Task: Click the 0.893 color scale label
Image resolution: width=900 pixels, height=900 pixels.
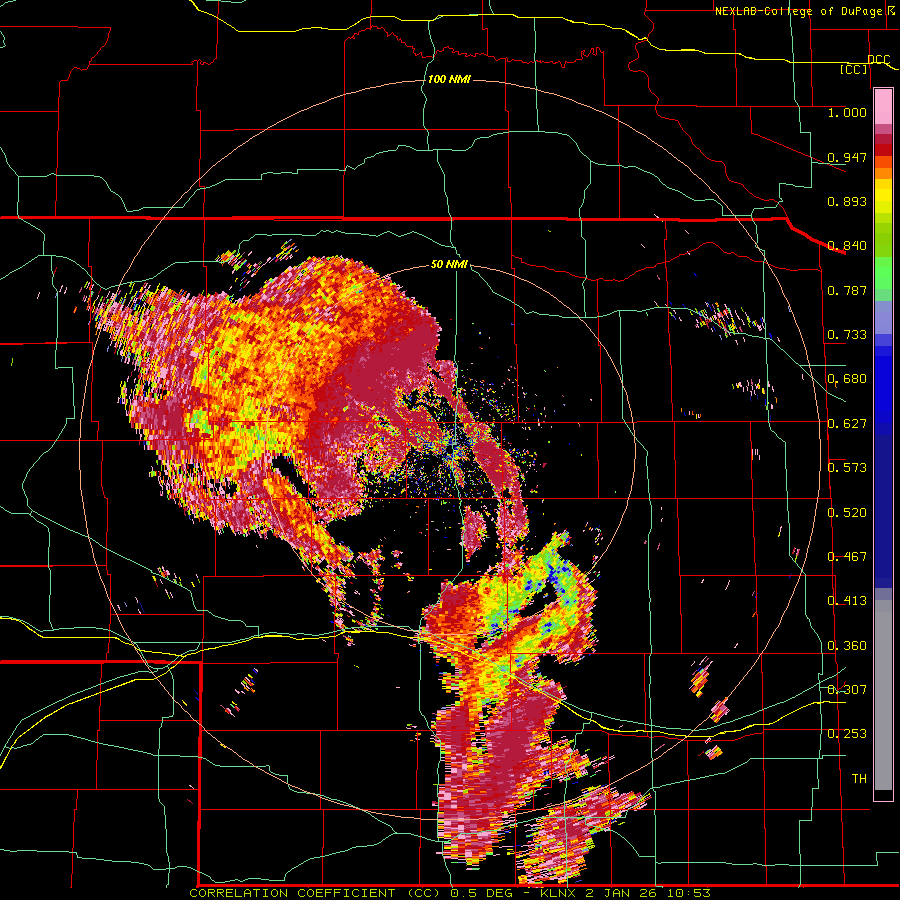Action: click(847, 201)
